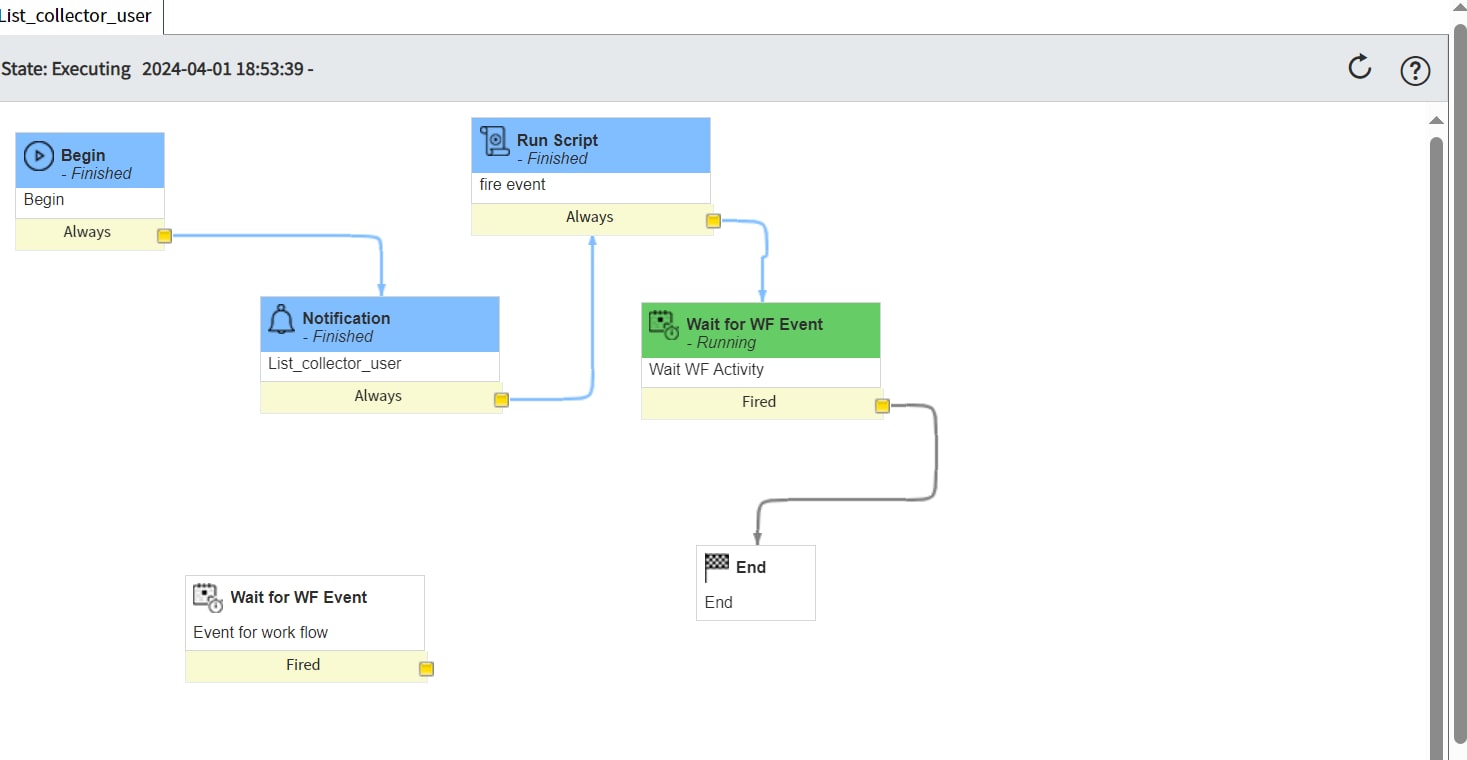Click the Always transition label on Notification
The width and height of the screenshot is (1467, 760).
click(x=378, y=396)
